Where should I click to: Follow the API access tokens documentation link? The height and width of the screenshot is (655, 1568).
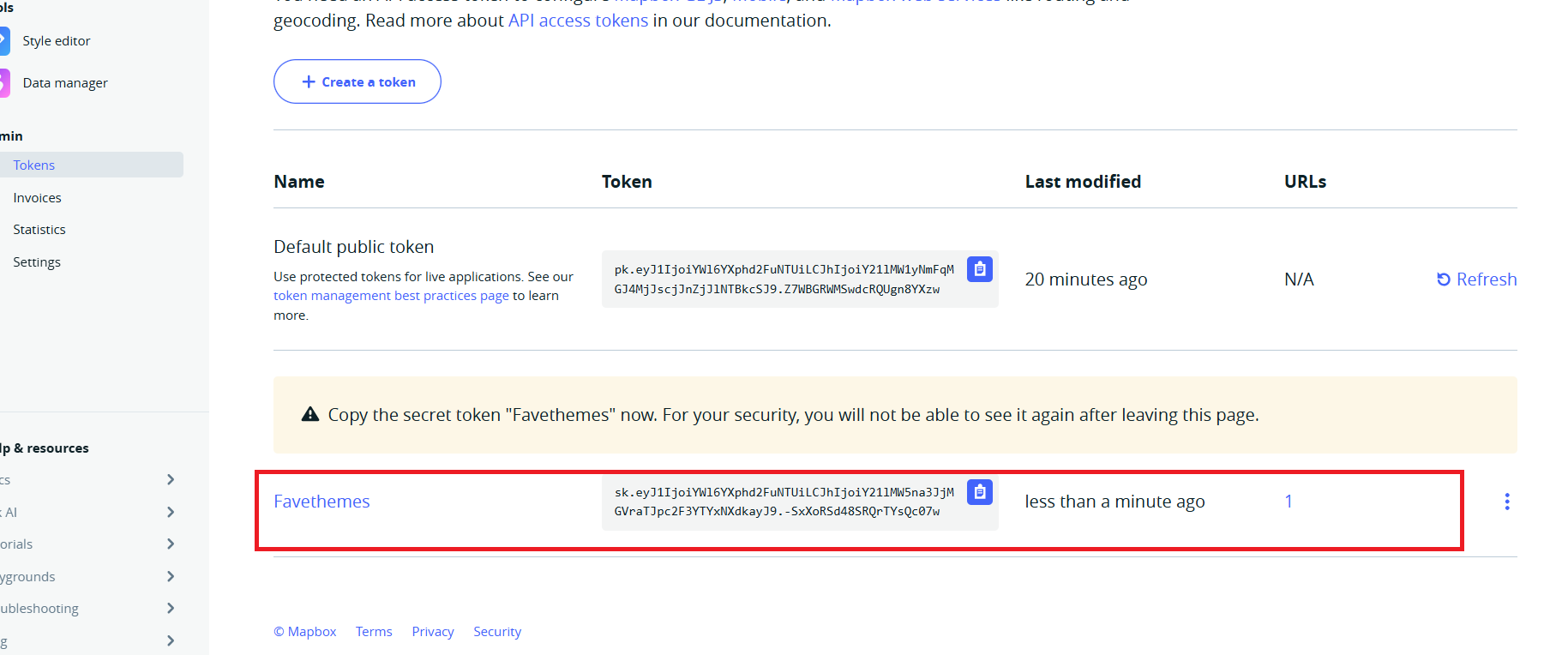578,21
